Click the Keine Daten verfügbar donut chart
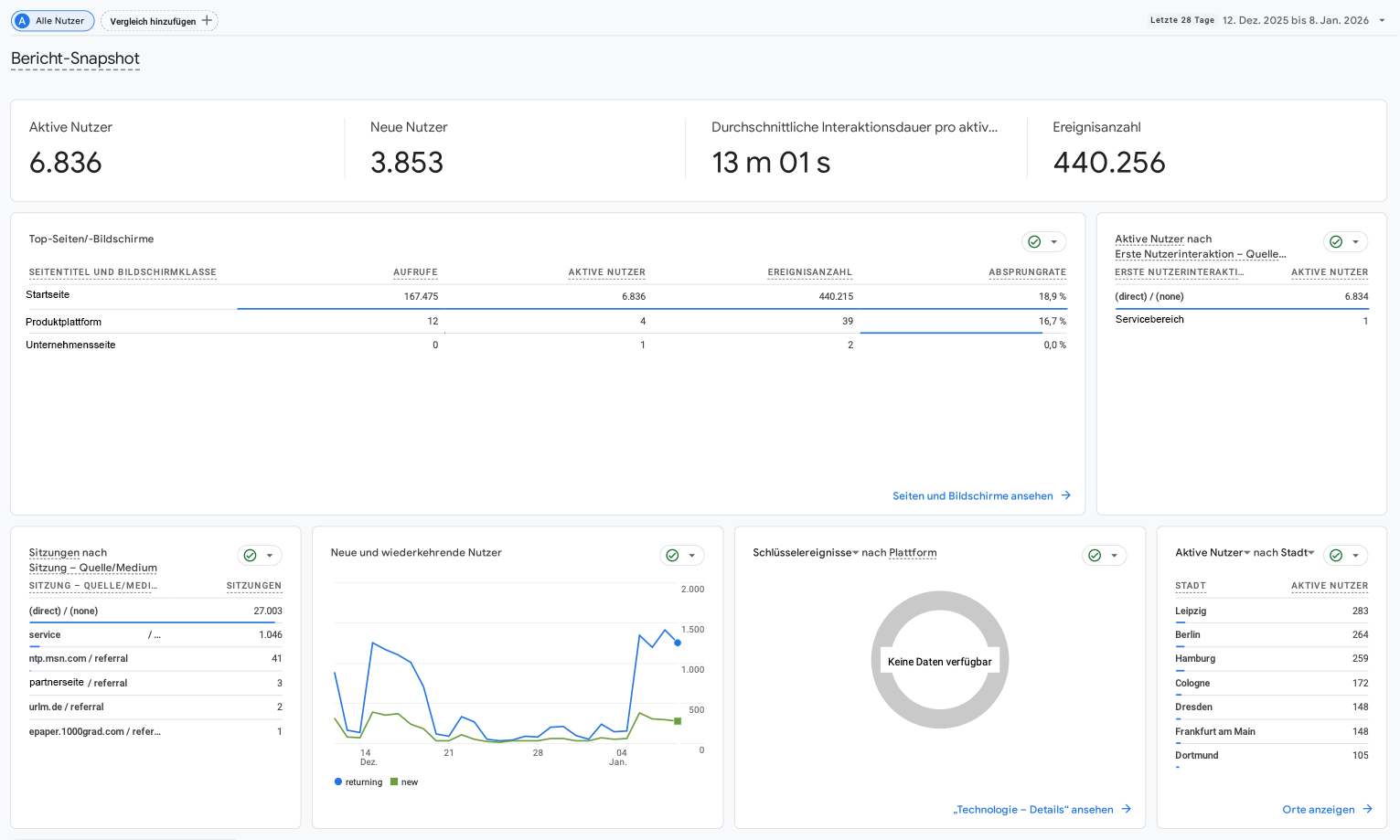The image size is (1400, 840). click(x=939, y=660)
